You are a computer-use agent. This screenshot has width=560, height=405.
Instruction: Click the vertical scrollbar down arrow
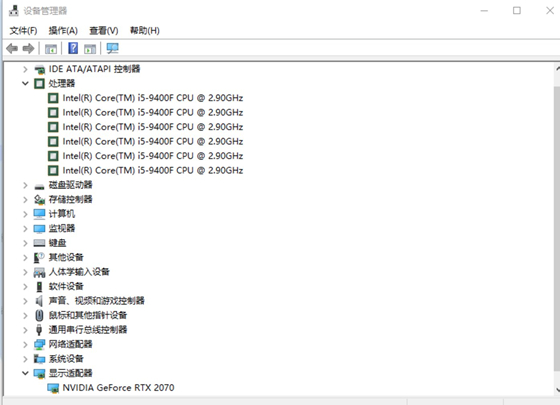coord(557,389)
